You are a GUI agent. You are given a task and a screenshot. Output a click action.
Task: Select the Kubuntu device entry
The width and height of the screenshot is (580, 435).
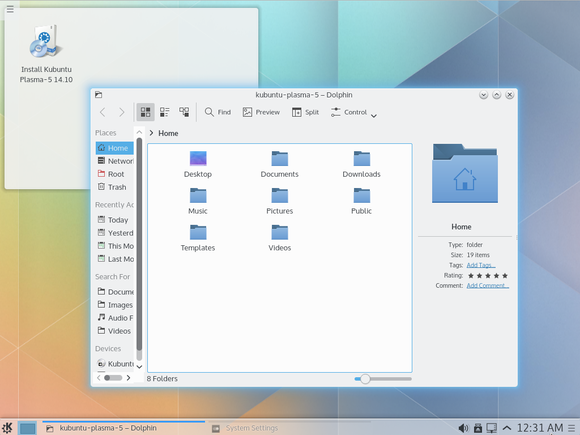115,364
